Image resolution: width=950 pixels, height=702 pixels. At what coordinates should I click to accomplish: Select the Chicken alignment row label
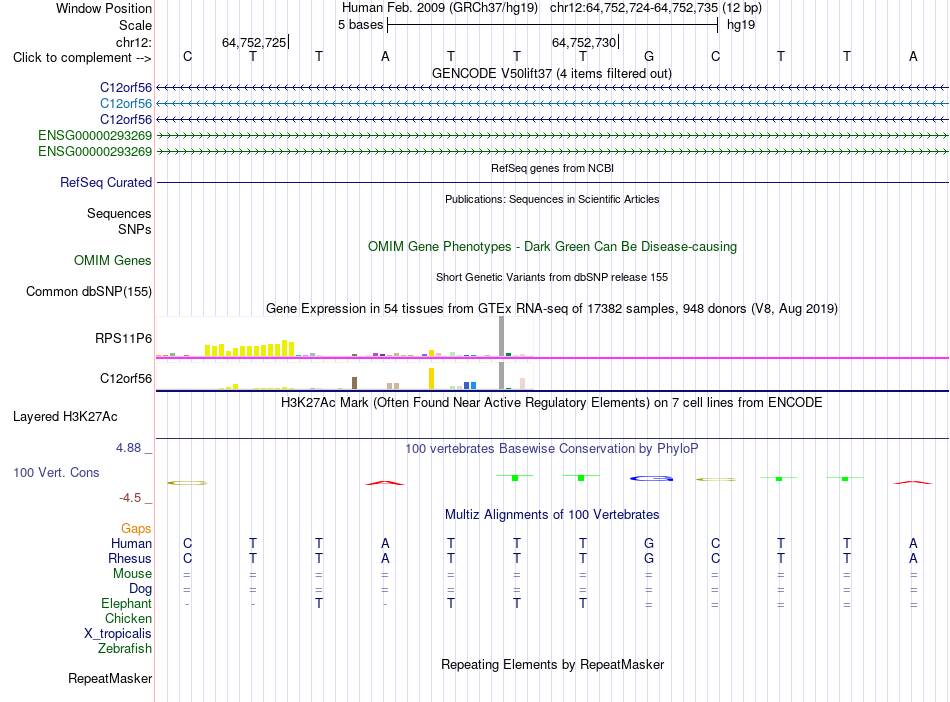coord(128,618)
